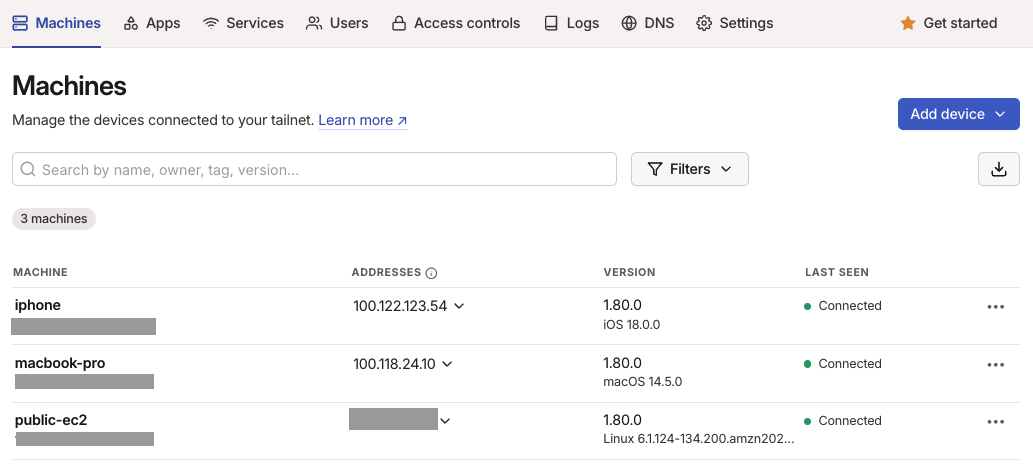Screen dimensions: 1033x466
Task: Open the Add device dropdown
Action: coord(958,114)
